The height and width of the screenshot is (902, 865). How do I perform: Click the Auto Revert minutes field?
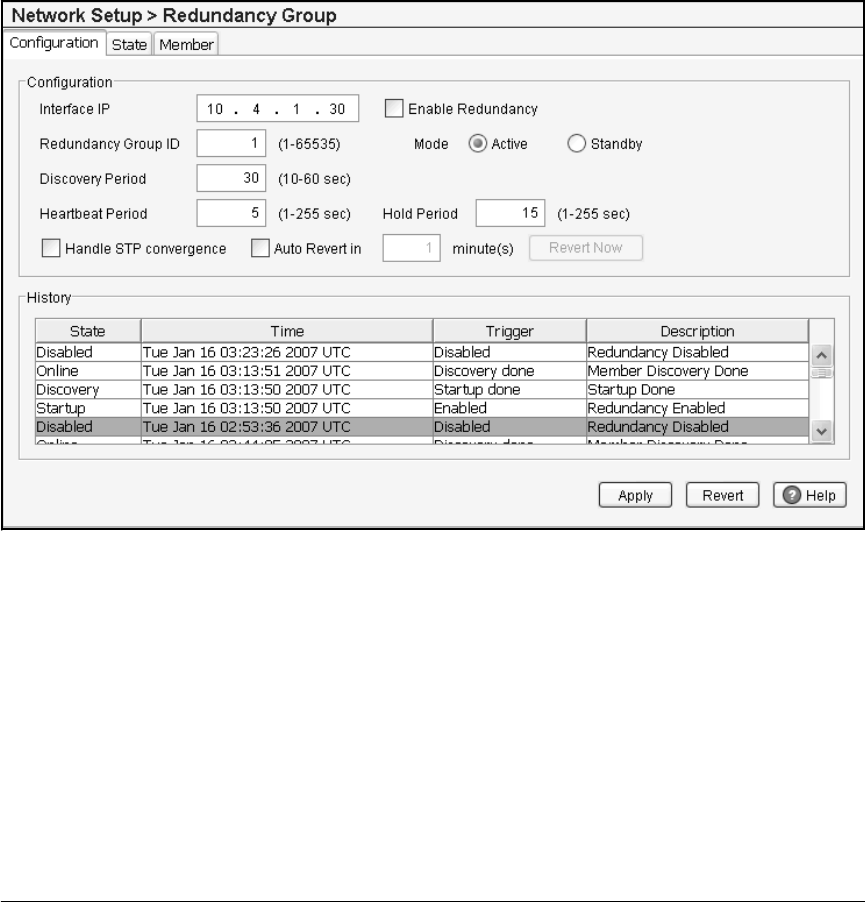[x=411, y=248]
